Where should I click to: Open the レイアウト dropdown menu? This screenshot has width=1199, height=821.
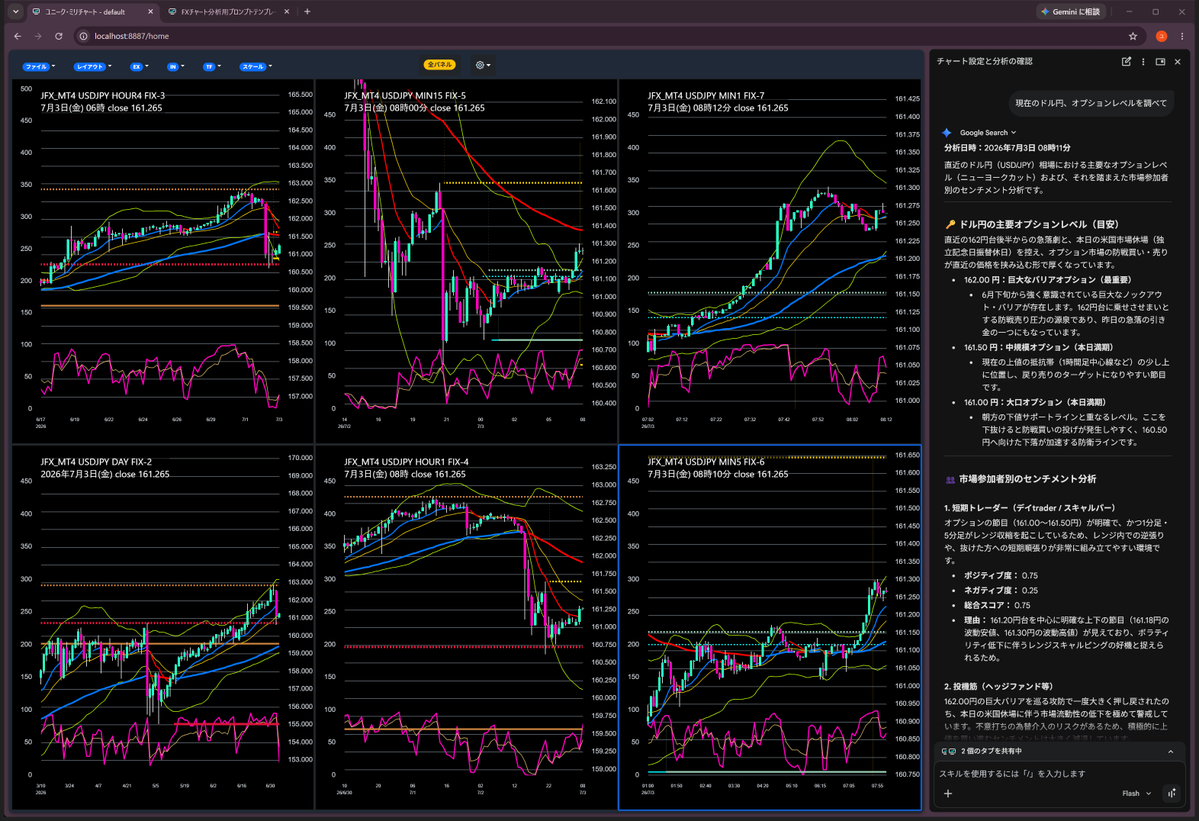coord(93,67)
